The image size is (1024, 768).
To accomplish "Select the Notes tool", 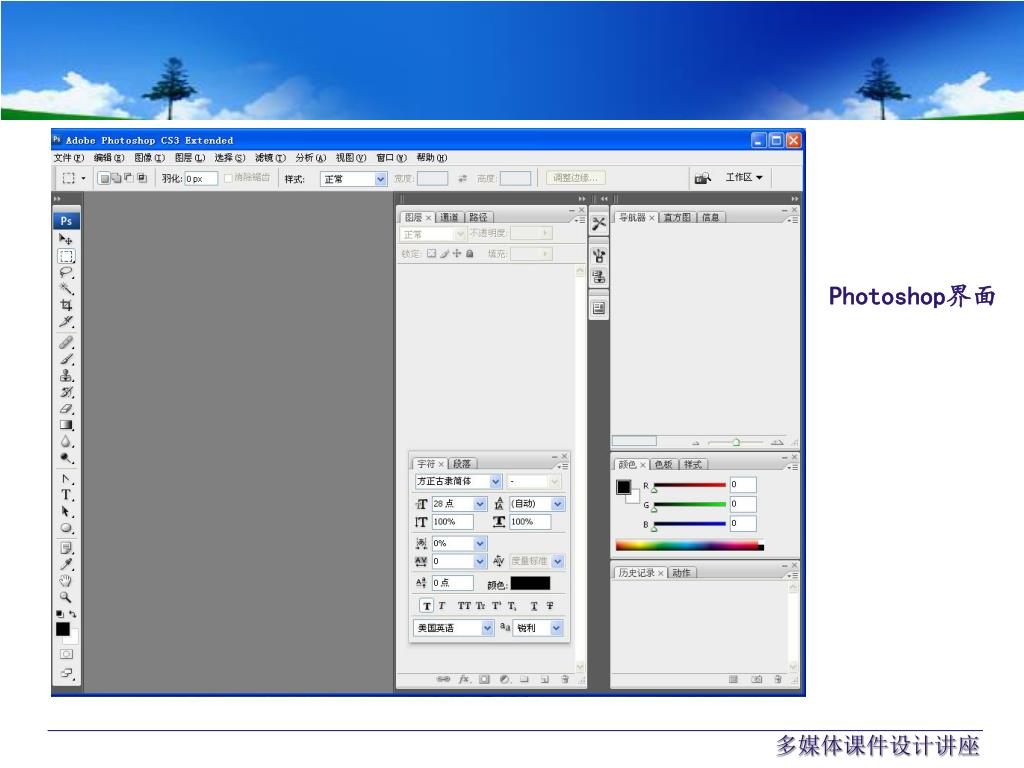I will click(x=66, y=548).
